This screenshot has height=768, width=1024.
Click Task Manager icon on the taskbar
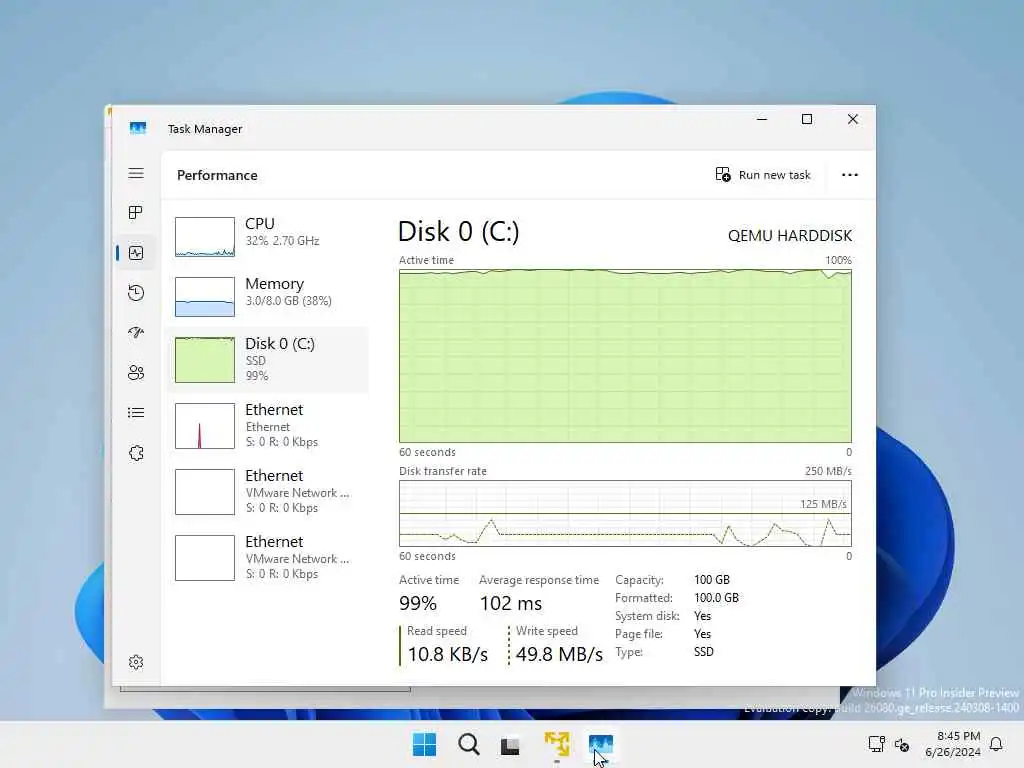click(600, 744)
